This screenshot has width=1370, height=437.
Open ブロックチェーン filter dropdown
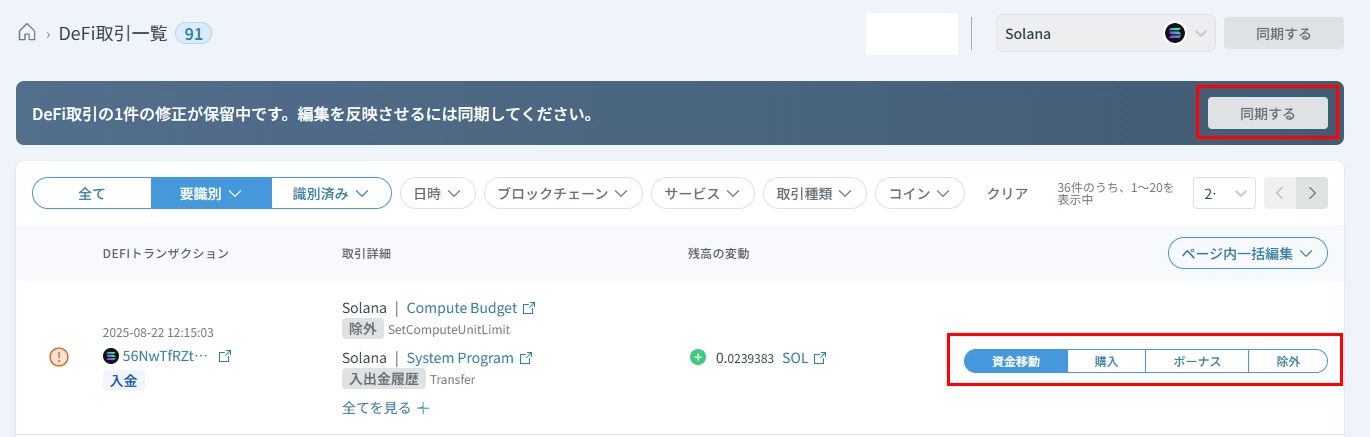click(563, 193)
